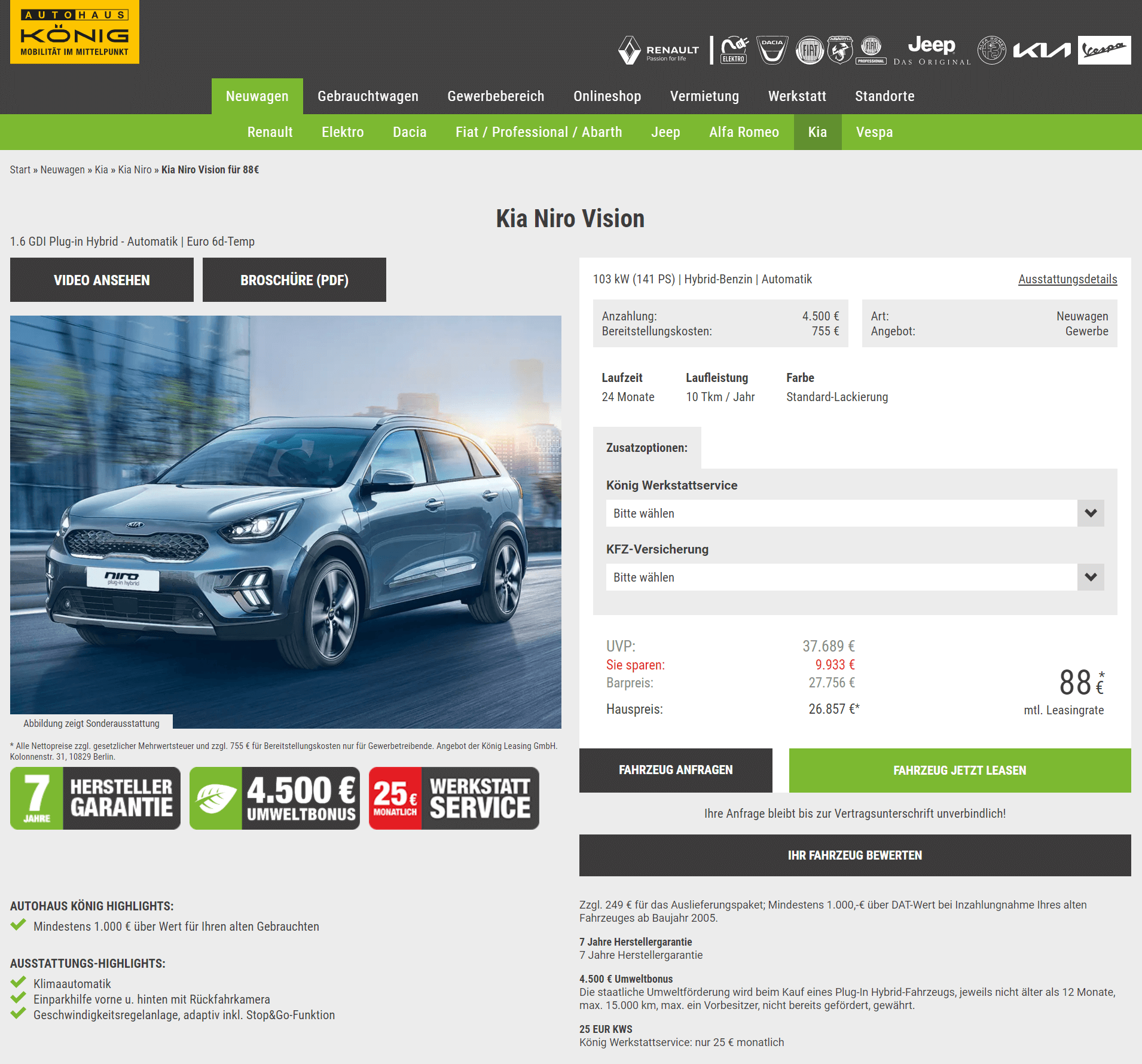
Task: Select the Neuwagen main menu tab
Action: 257,96
